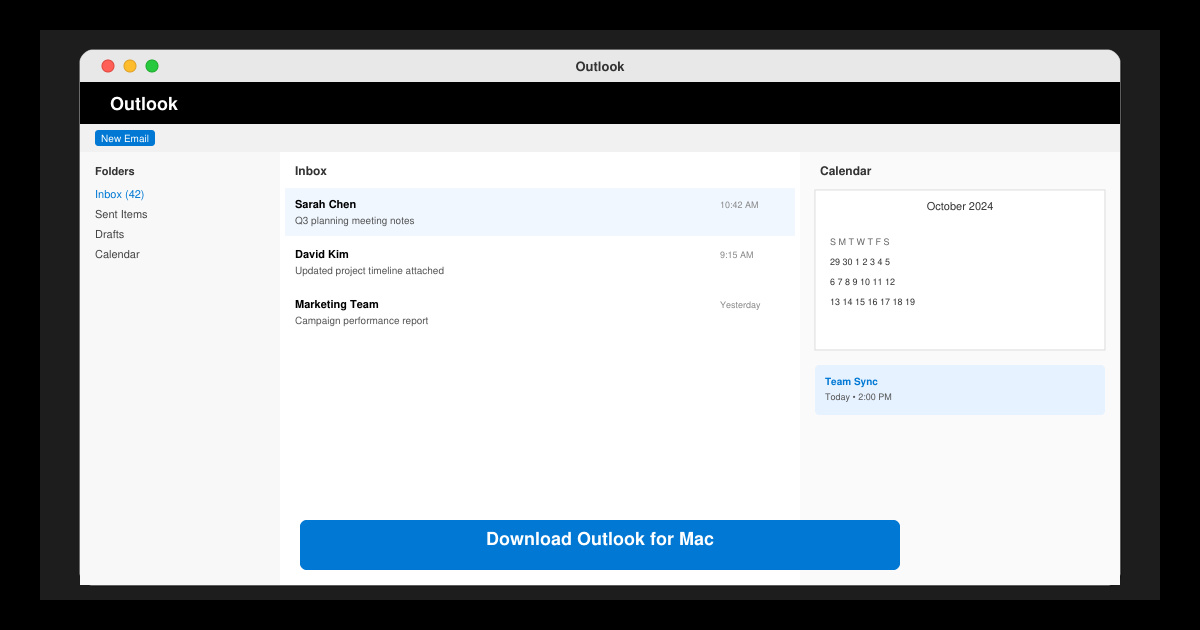This screenshot has width=1200, height=630.
Task: Click the Inbox heading above message list
Action: (311, 171)
